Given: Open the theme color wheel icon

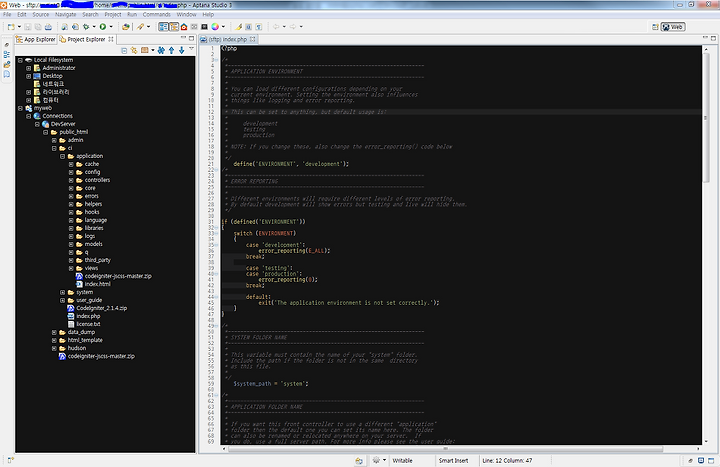Looking at the screenshot, I should click(215, 27).
